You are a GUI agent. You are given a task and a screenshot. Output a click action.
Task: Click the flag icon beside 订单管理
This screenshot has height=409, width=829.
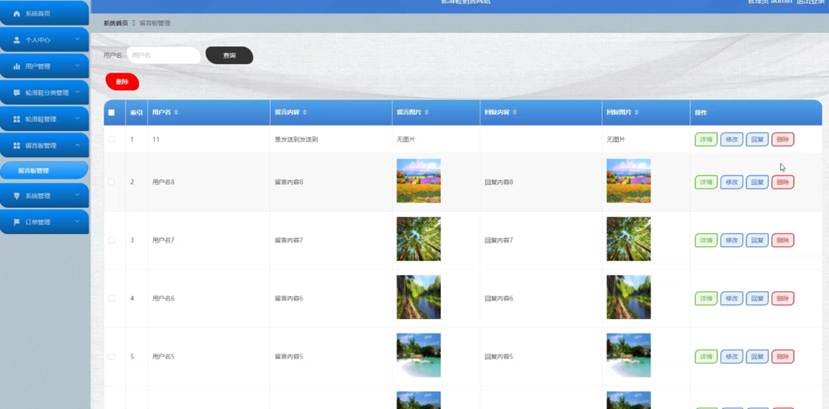(x=16, y=222)
